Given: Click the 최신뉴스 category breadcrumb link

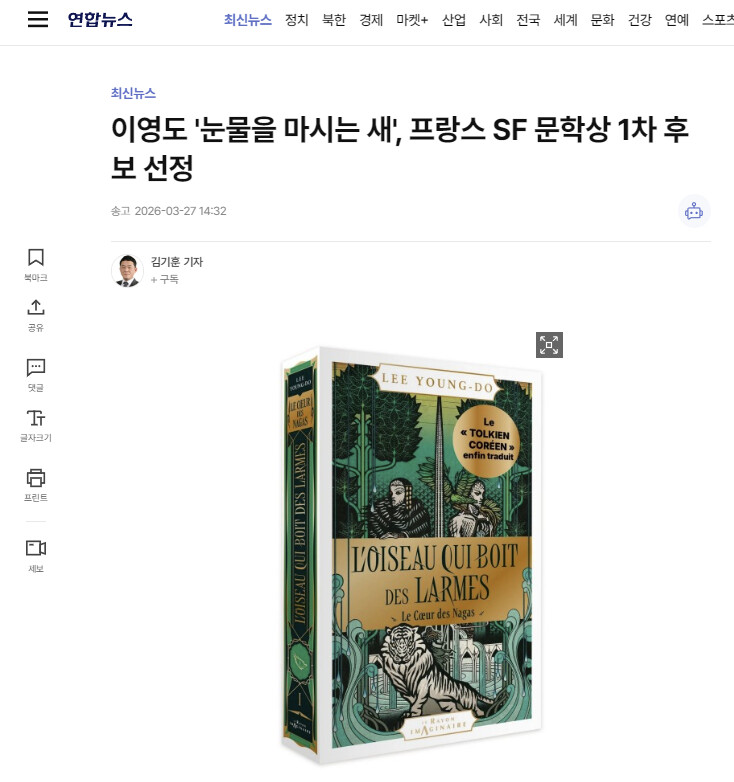Looking at the screenshot, I should [x=133, y=93].
